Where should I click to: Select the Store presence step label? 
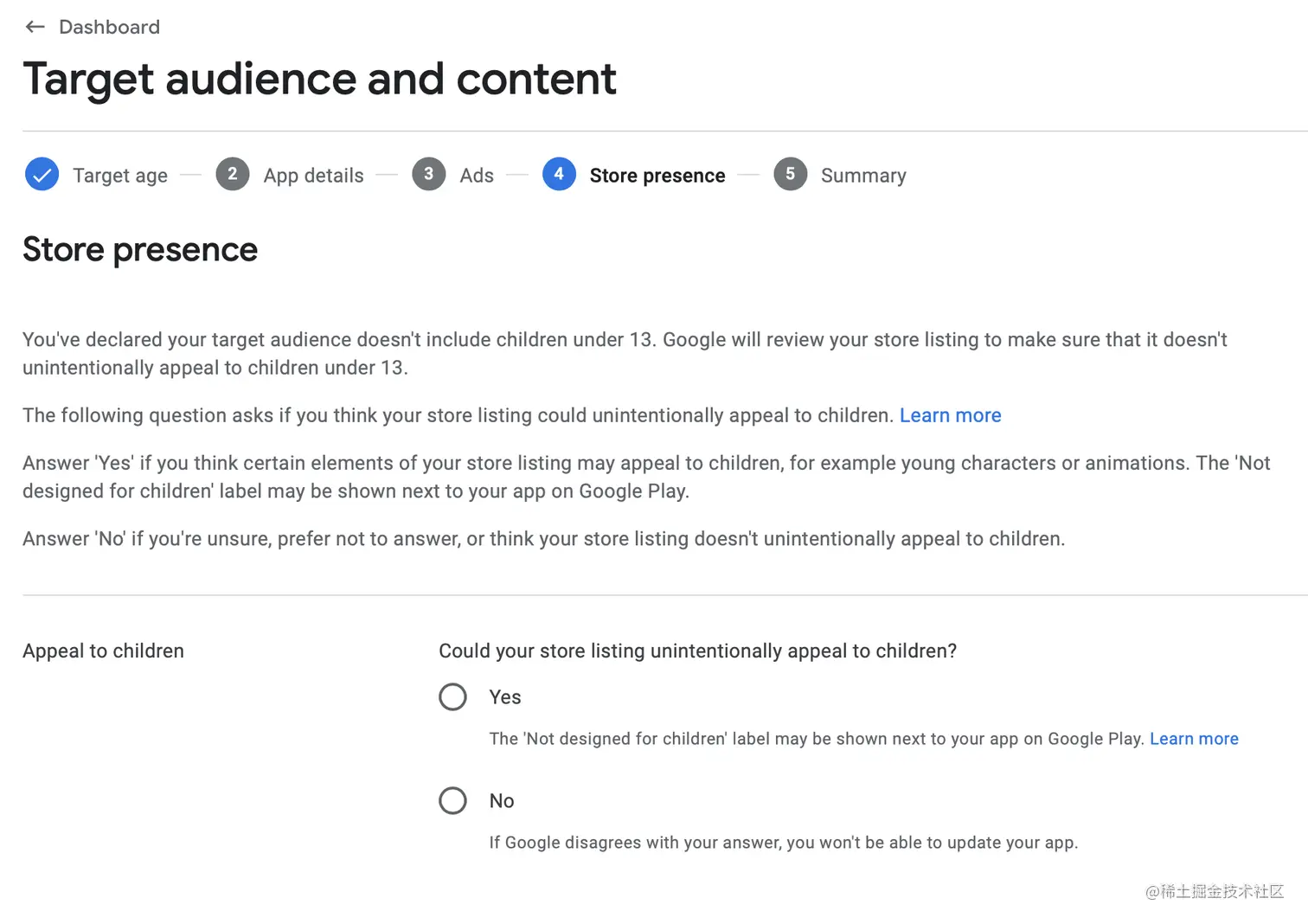[x=657, y=176]
